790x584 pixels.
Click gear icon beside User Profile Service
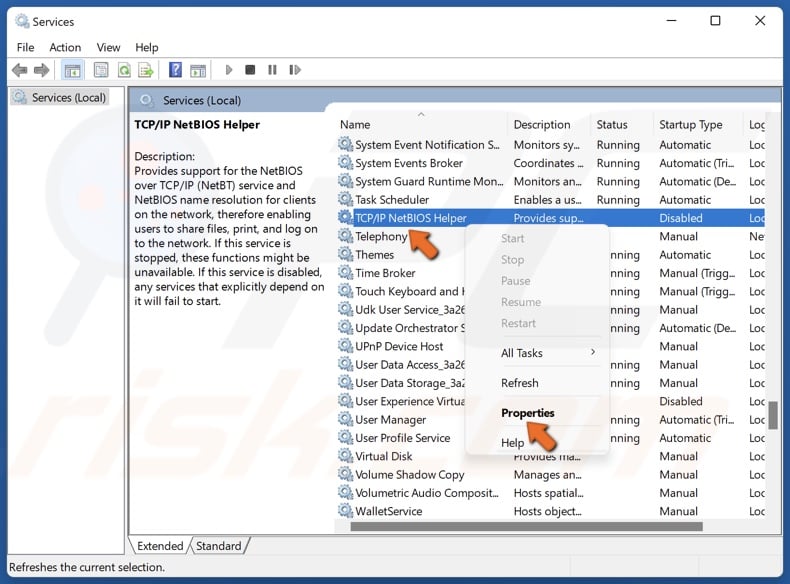[345, 437]
